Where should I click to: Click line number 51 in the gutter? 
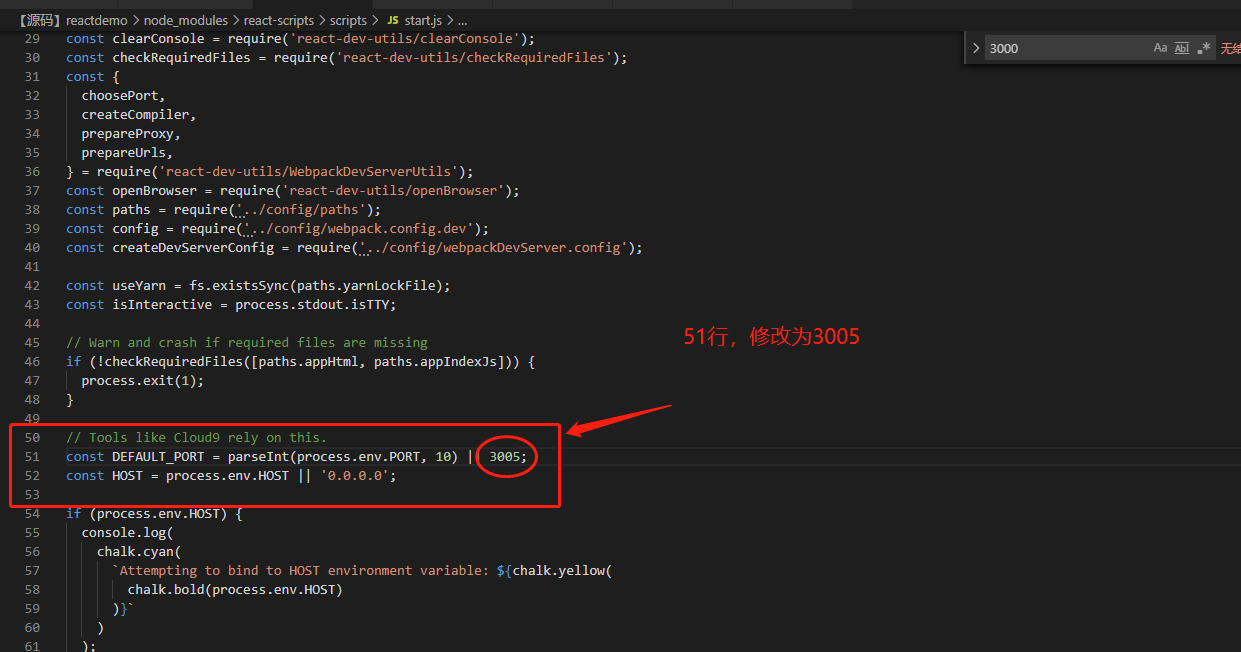click(x=32, y=456)
